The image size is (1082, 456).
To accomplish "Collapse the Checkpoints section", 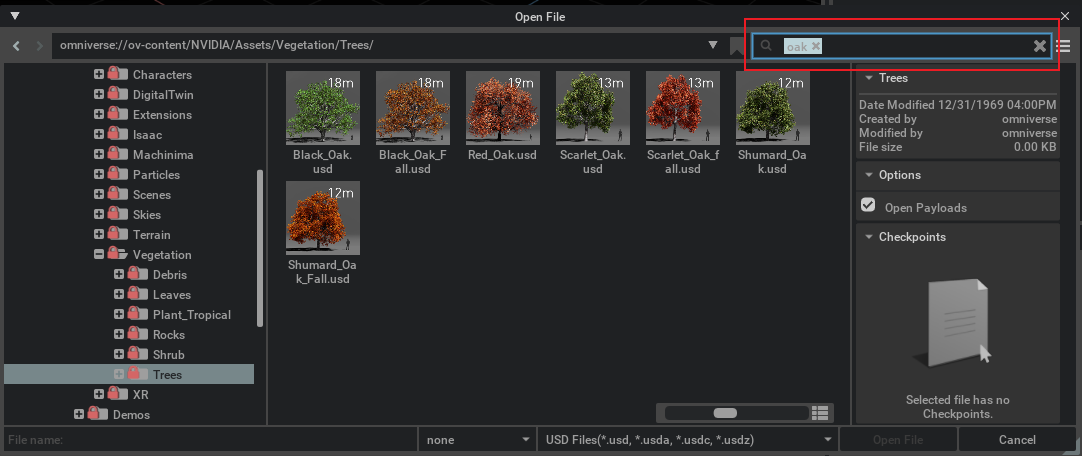I will pos(868,237).
